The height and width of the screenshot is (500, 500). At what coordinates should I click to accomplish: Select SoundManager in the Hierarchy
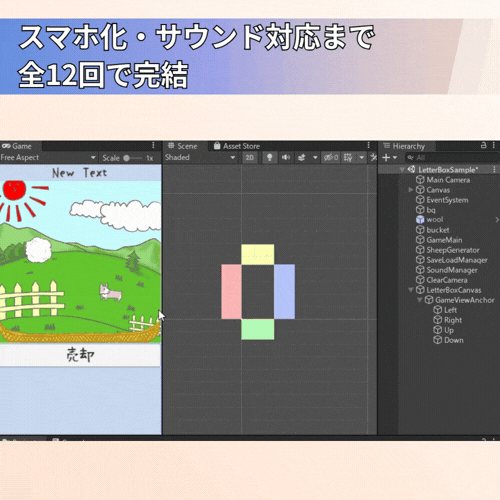coord(452,270)
